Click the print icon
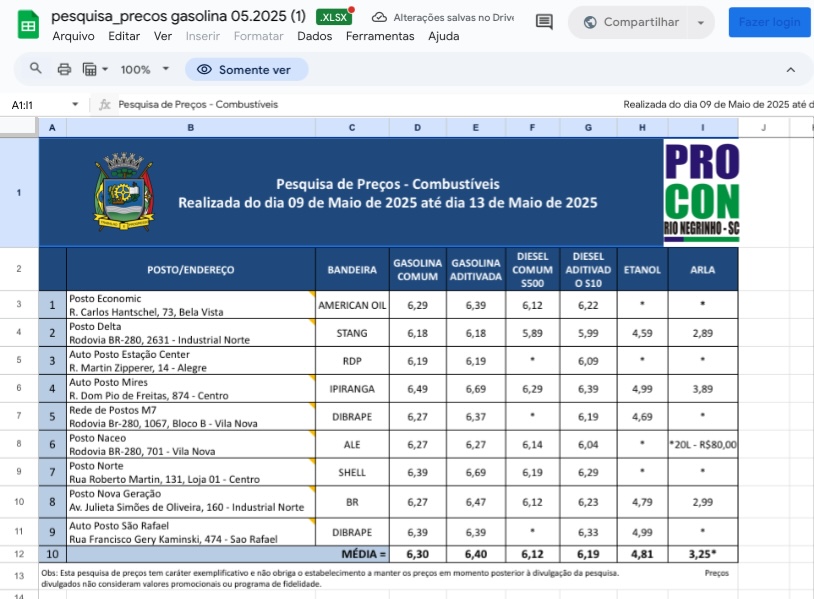 coord(64,69)
